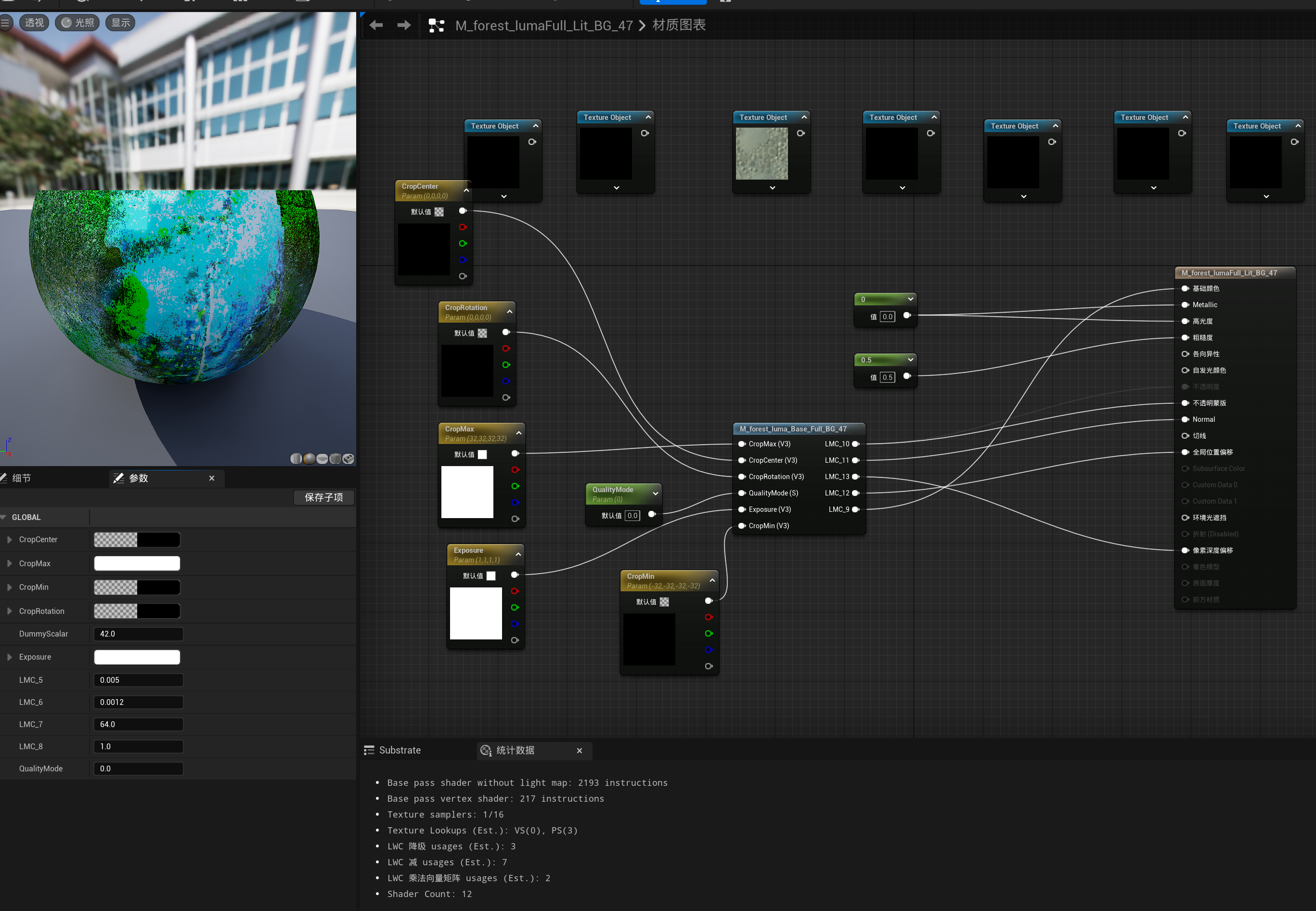Screen dimensions: 1316x911
Task: Expand the Exposure parameter row
Action: point(10,657)
